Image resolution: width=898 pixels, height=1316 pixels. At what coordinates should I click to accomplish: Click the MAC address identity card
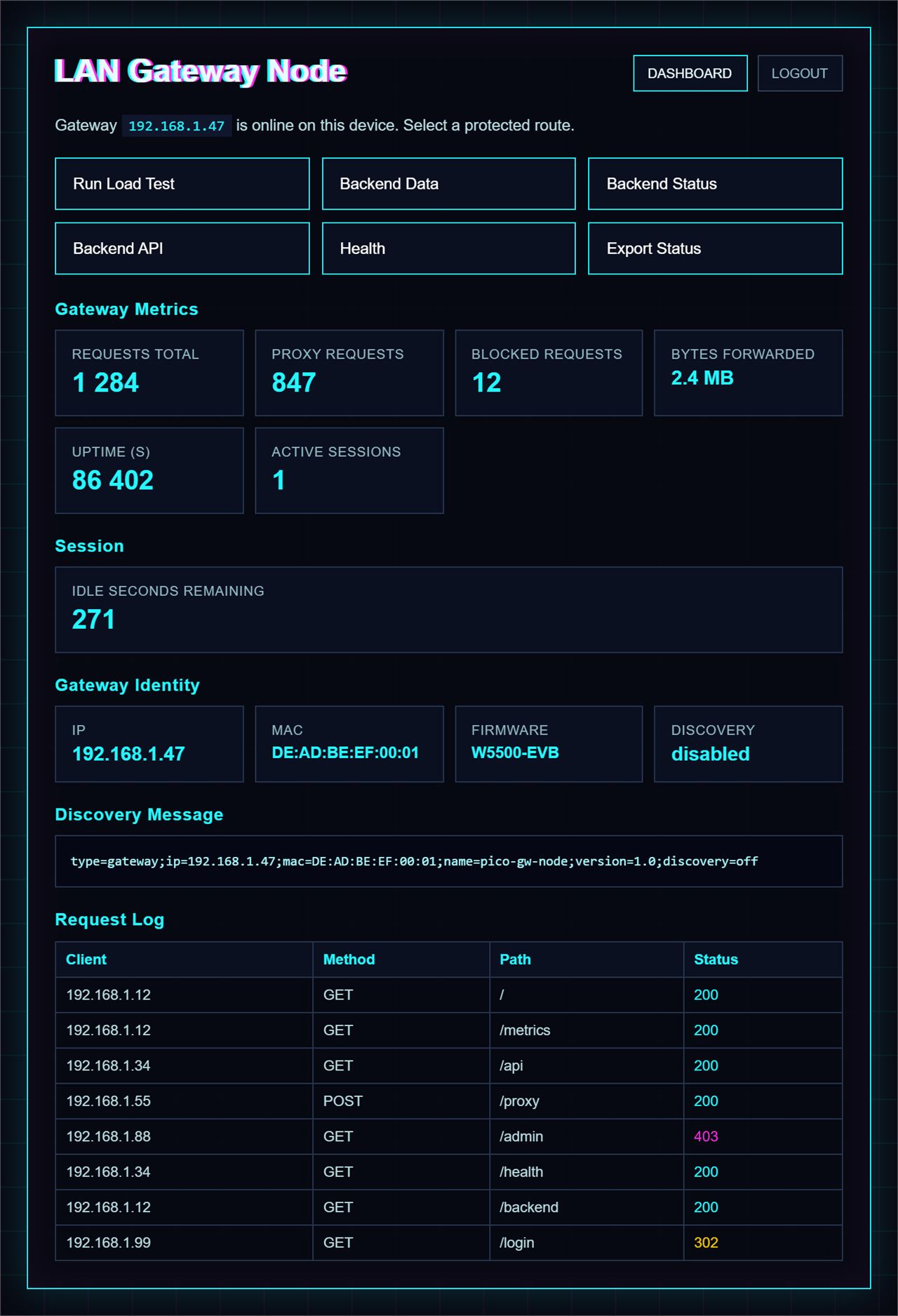tap(349, 744)
